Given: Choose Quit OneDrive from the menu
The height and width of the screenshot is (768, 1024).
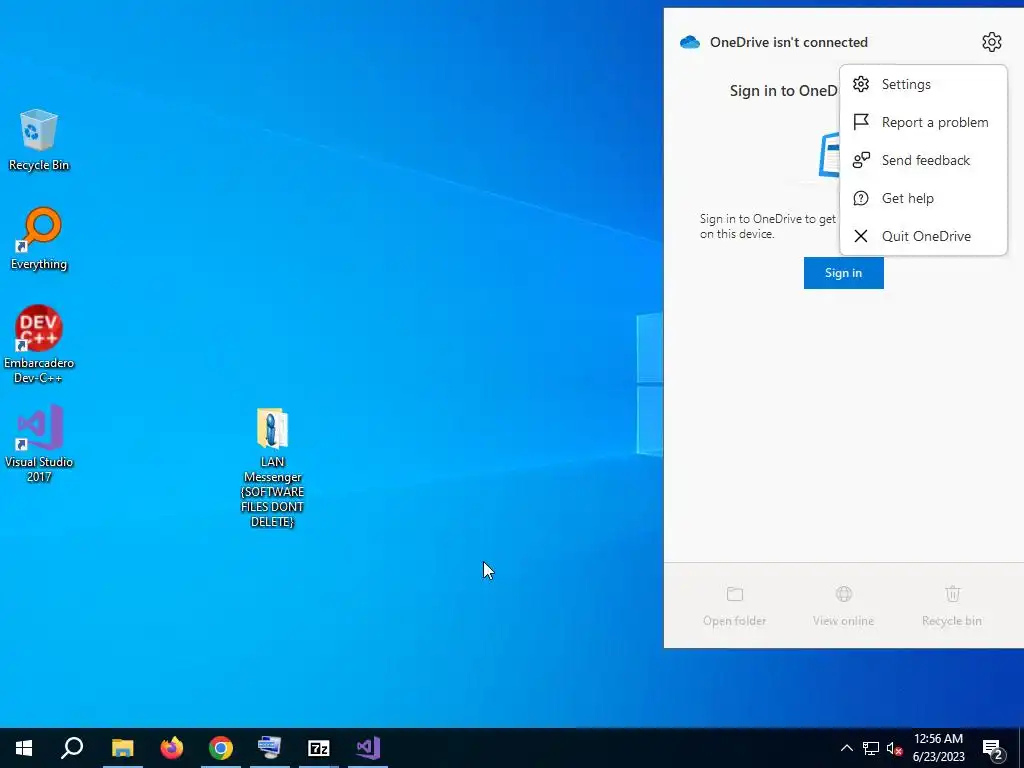Looking at the screenshot, I should pyautogui.click(x=923, y=236).
